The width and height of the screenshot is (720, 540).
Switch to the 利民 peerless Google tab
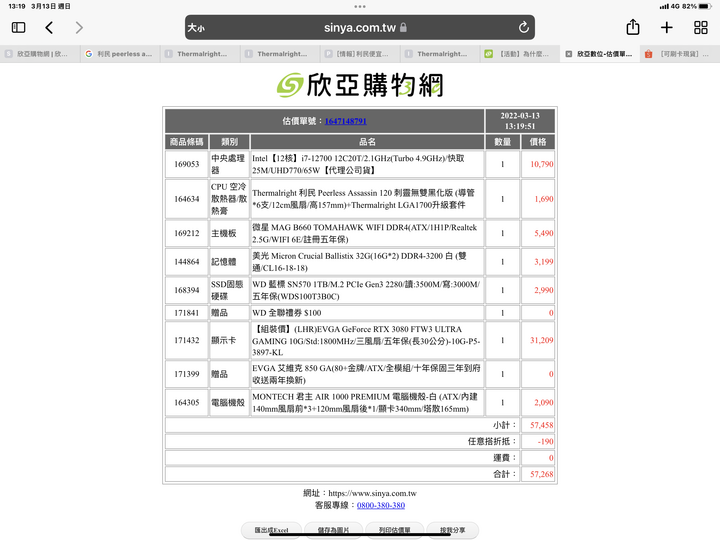[x=120, y=54]
